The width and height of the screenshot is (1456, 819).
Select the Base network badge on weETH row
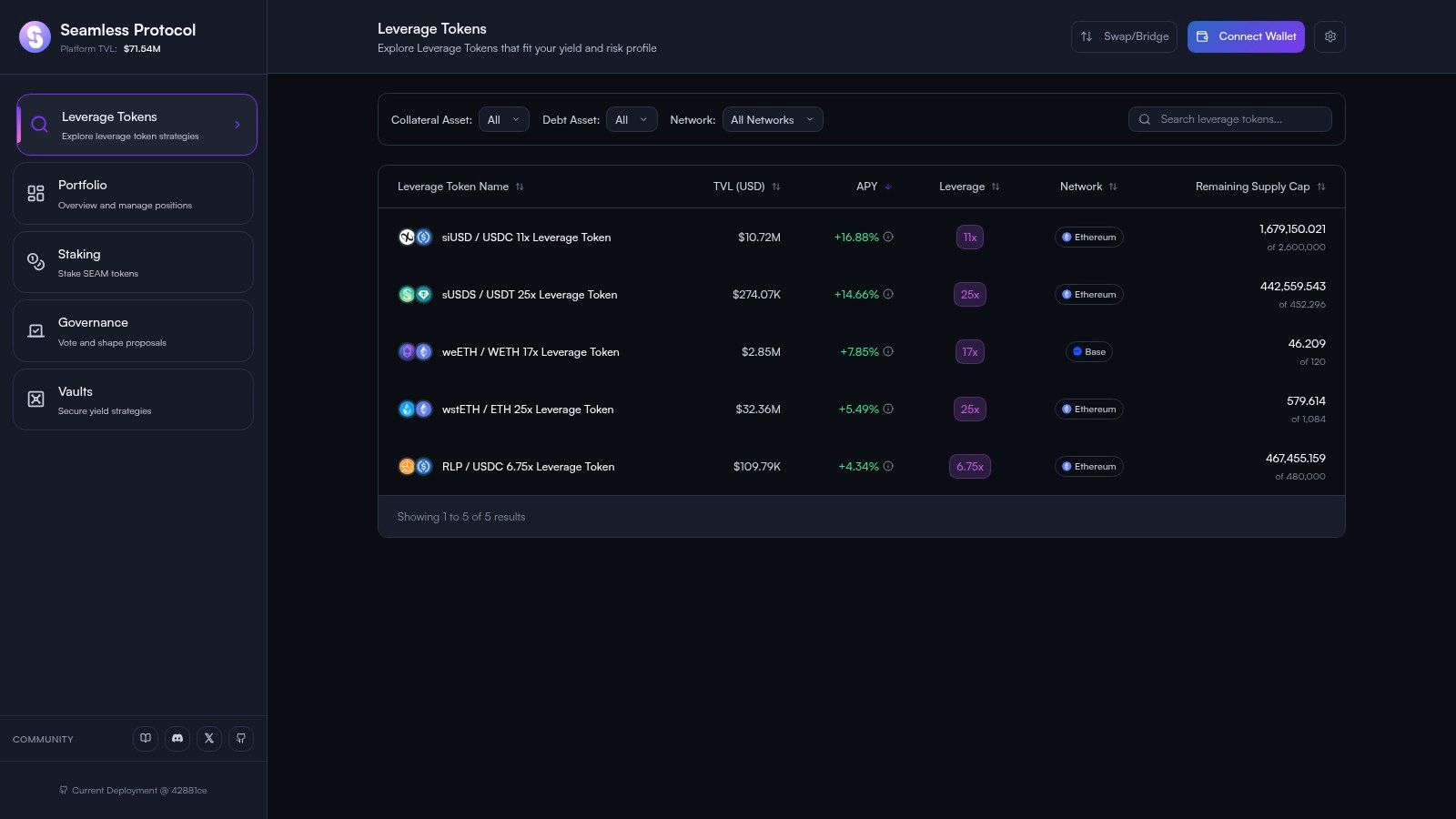1088,351
